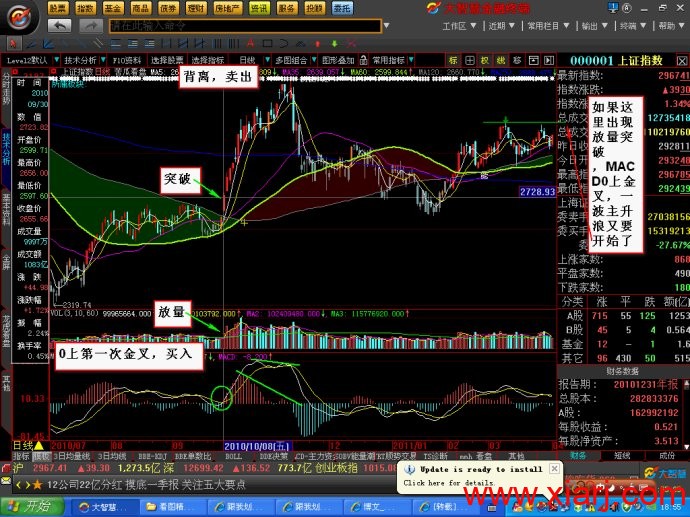The height and width of the screenshot is (517, 690).
Task: Click the envelope message icon at bottom left
Action: tap(6, 482)
